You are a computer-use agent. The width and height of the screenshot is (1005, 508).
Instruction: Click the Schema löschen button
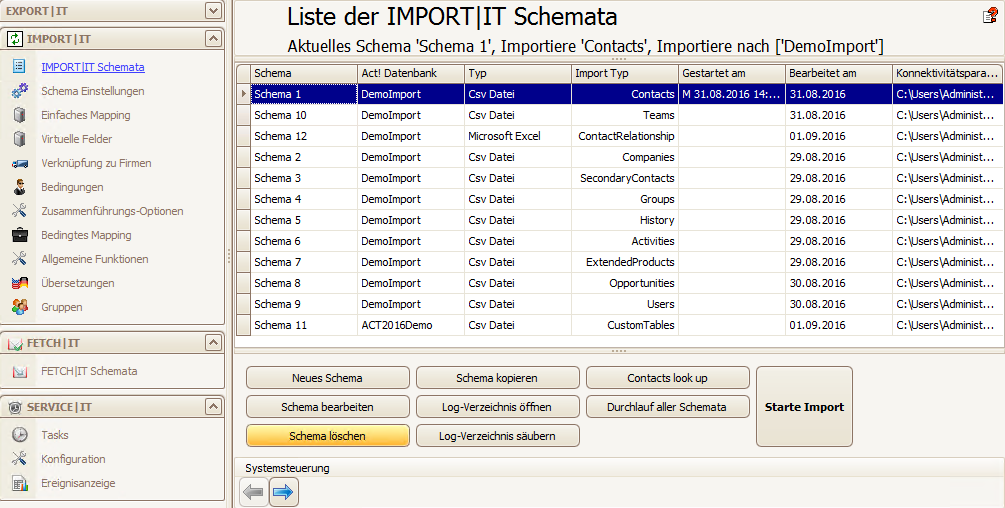328,436
